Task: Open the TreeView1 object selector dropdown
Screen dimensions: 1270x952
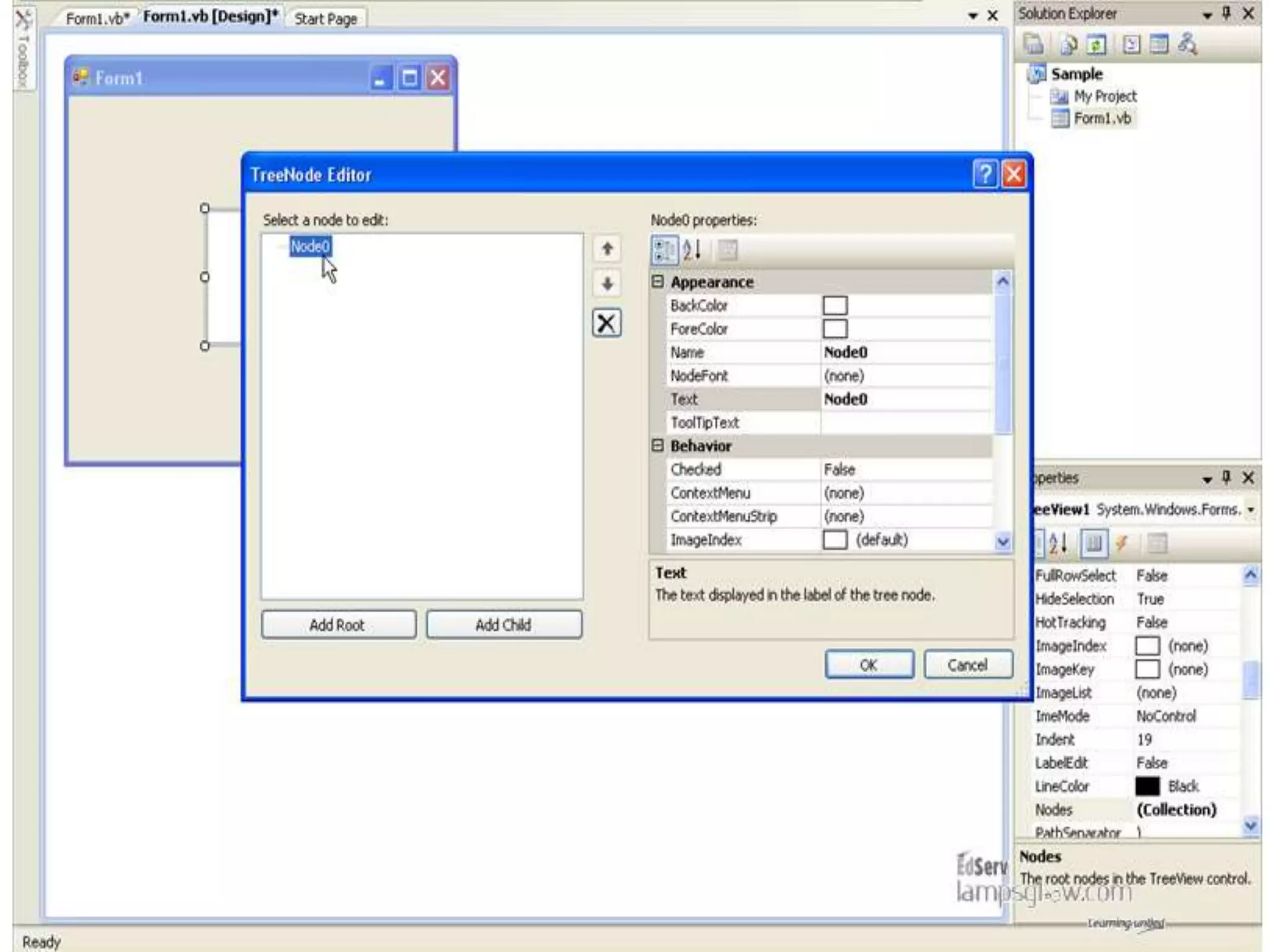Action: [1251, 509]
